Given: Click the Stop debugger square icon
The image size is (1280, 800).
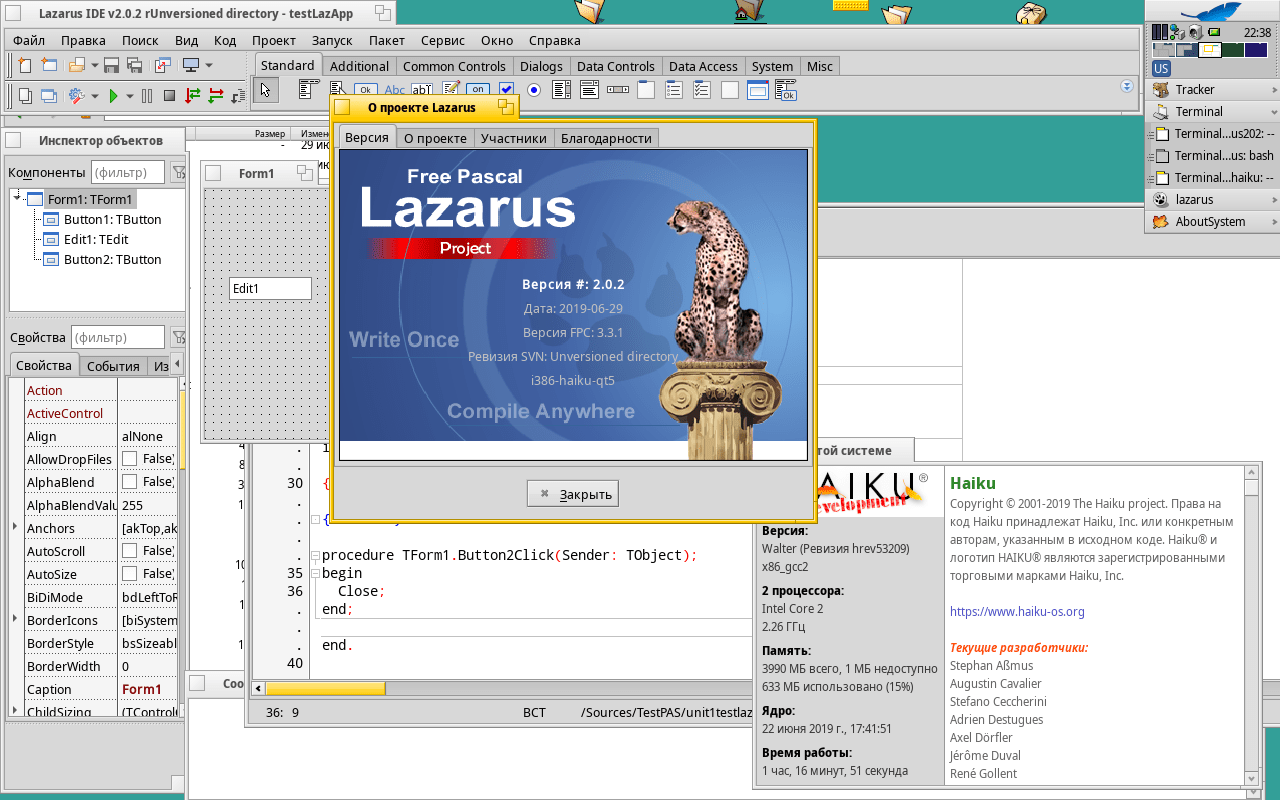Looking at the screenshot, I should click(169, 96).
